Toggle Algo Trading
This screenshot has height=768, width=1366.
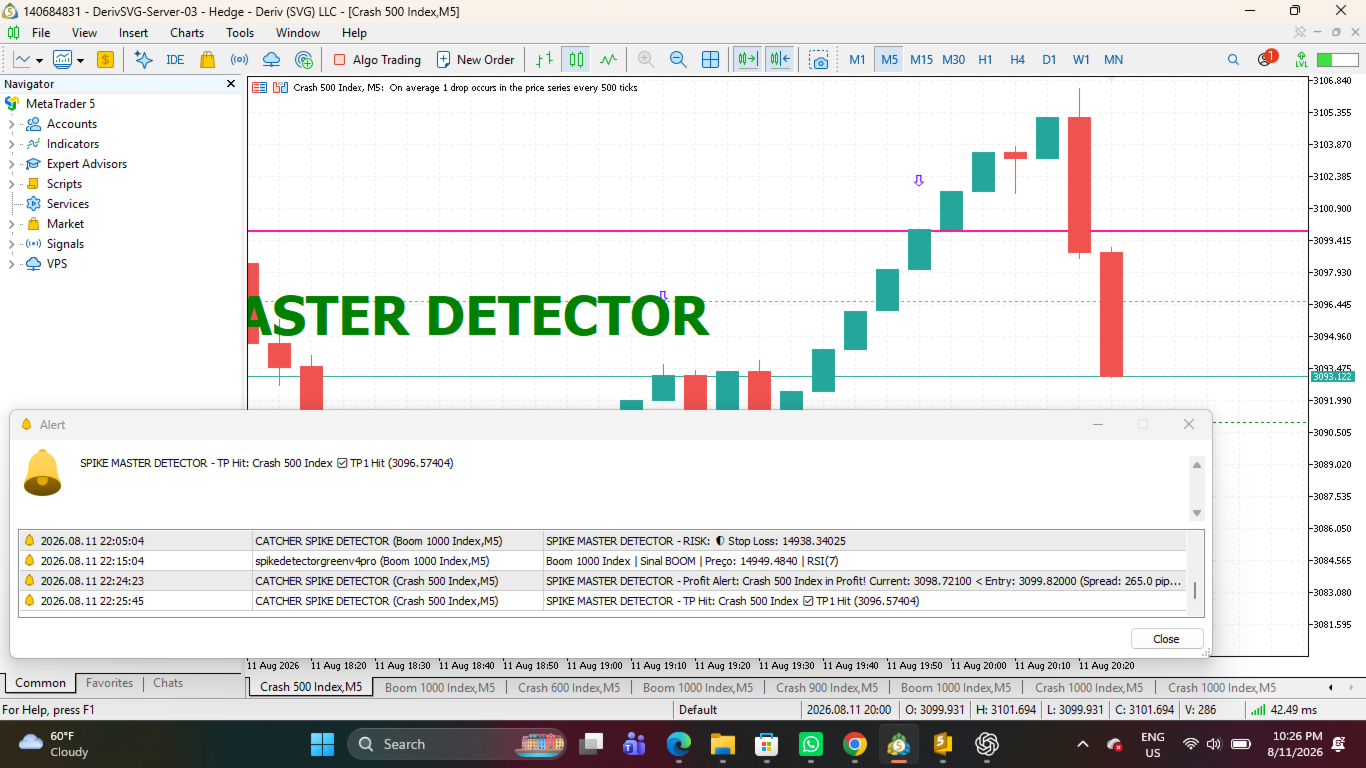pos(377,60)
